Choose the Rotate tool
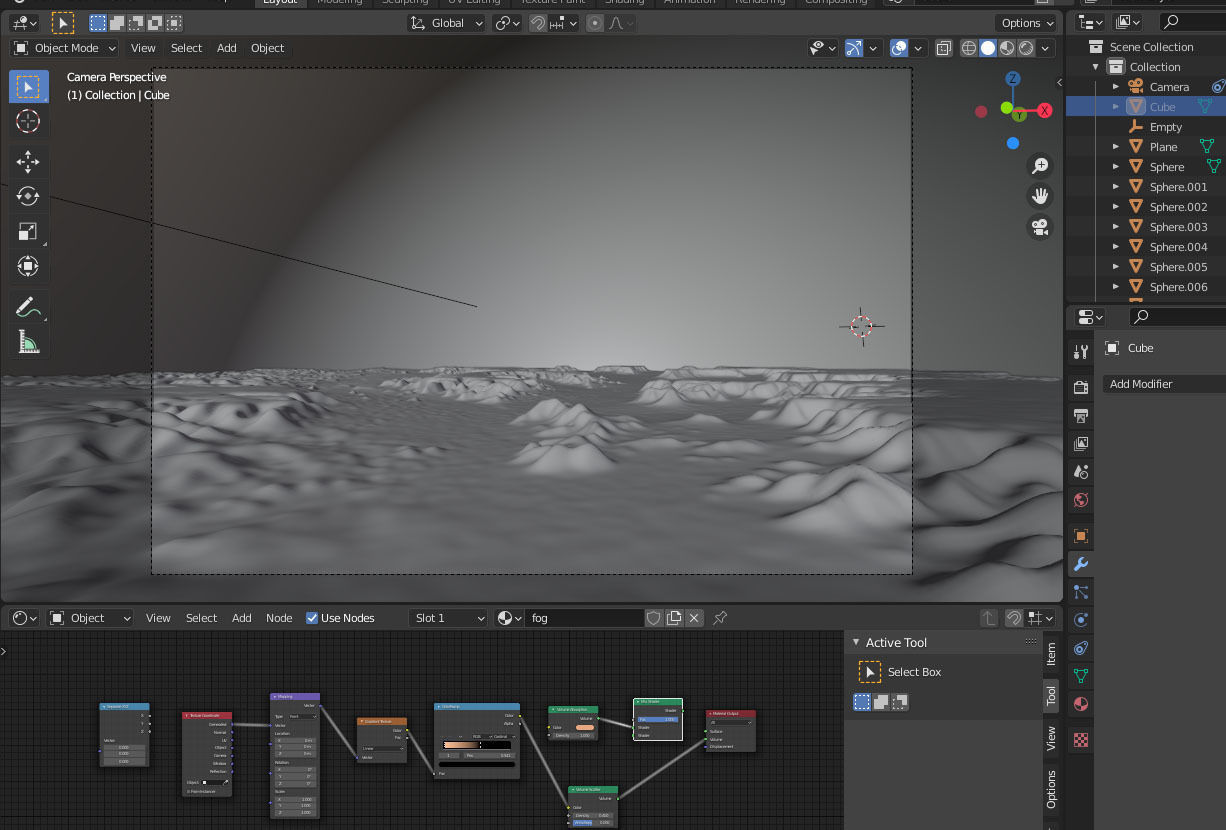This screenshot has width=1226, height=830. 28,196
